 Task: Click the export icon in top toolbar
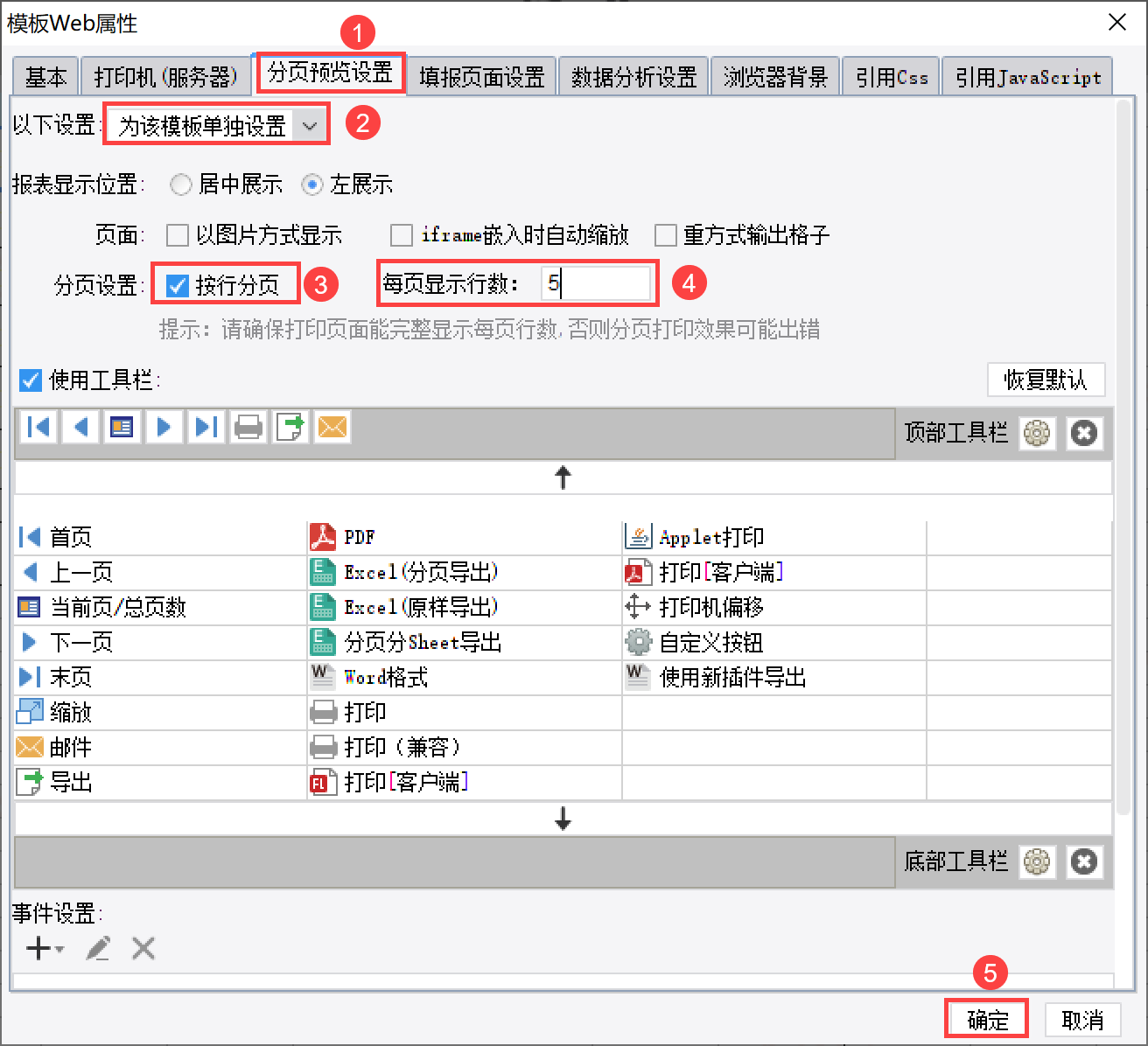click(290, 427)
